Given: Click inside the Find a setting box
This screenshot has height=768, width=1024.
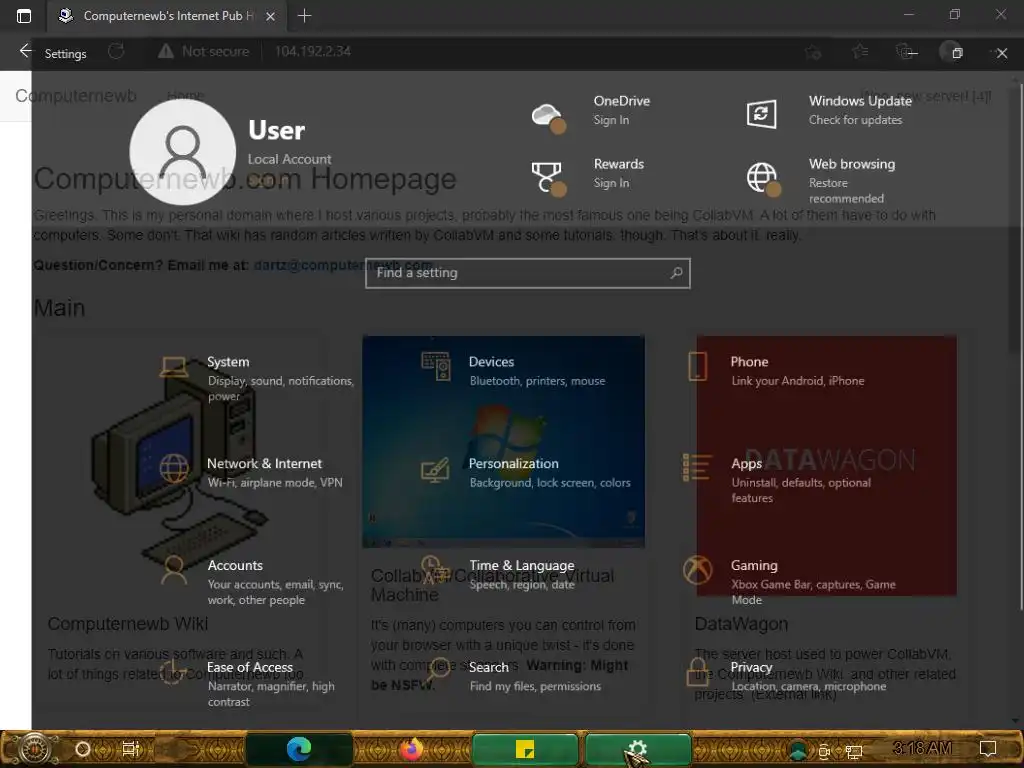Looking at the screenshot, I should [x=528, y=273].
